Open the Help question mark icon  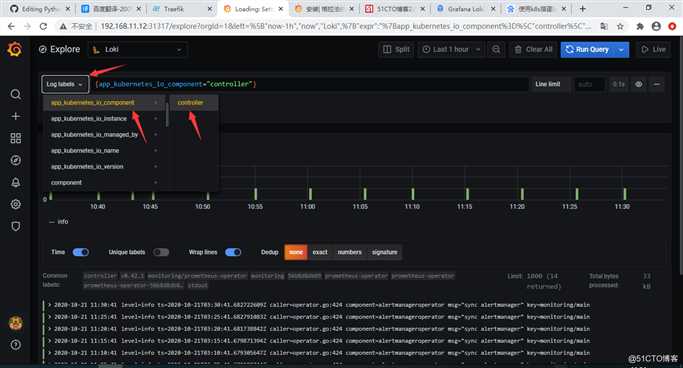15,344
